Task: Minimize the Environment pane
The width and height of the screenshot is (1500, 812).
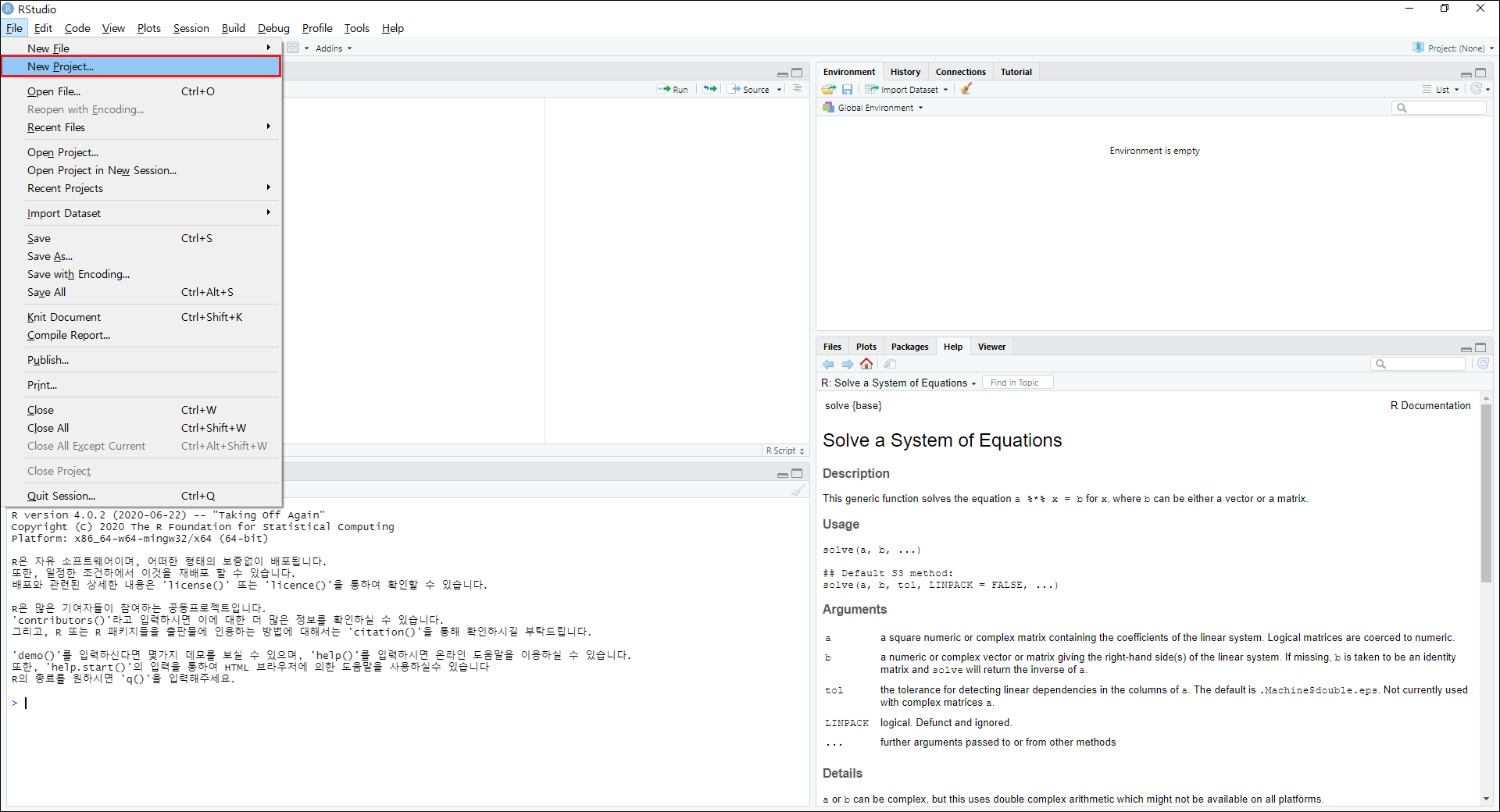Action: click(1466, 73)
